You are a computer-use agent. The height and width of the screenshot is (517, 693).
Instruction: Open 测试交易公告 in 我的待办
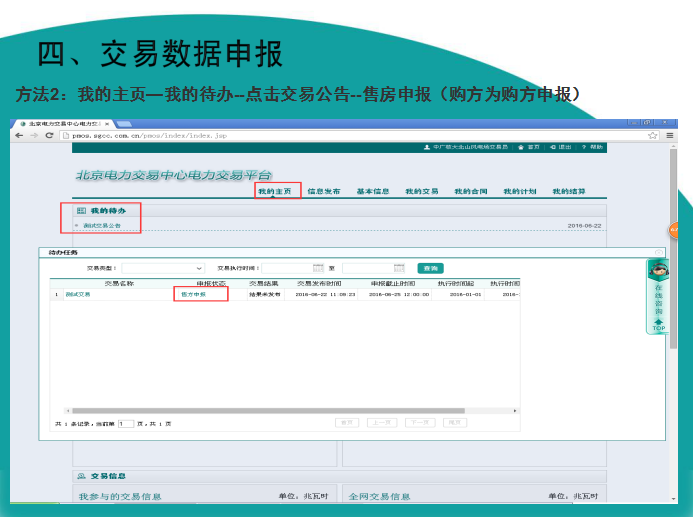click(x=102, y=226)
